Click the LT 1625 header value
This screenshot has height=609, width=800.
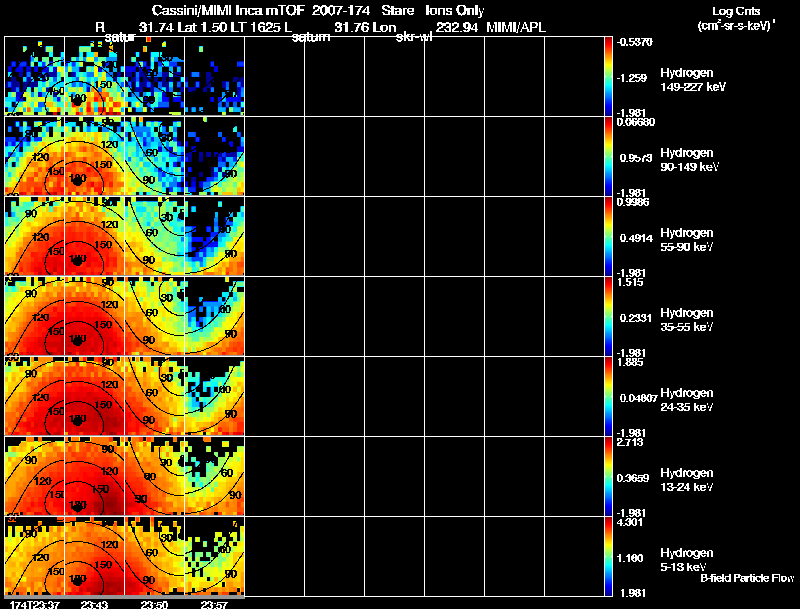tap(254, 28)
